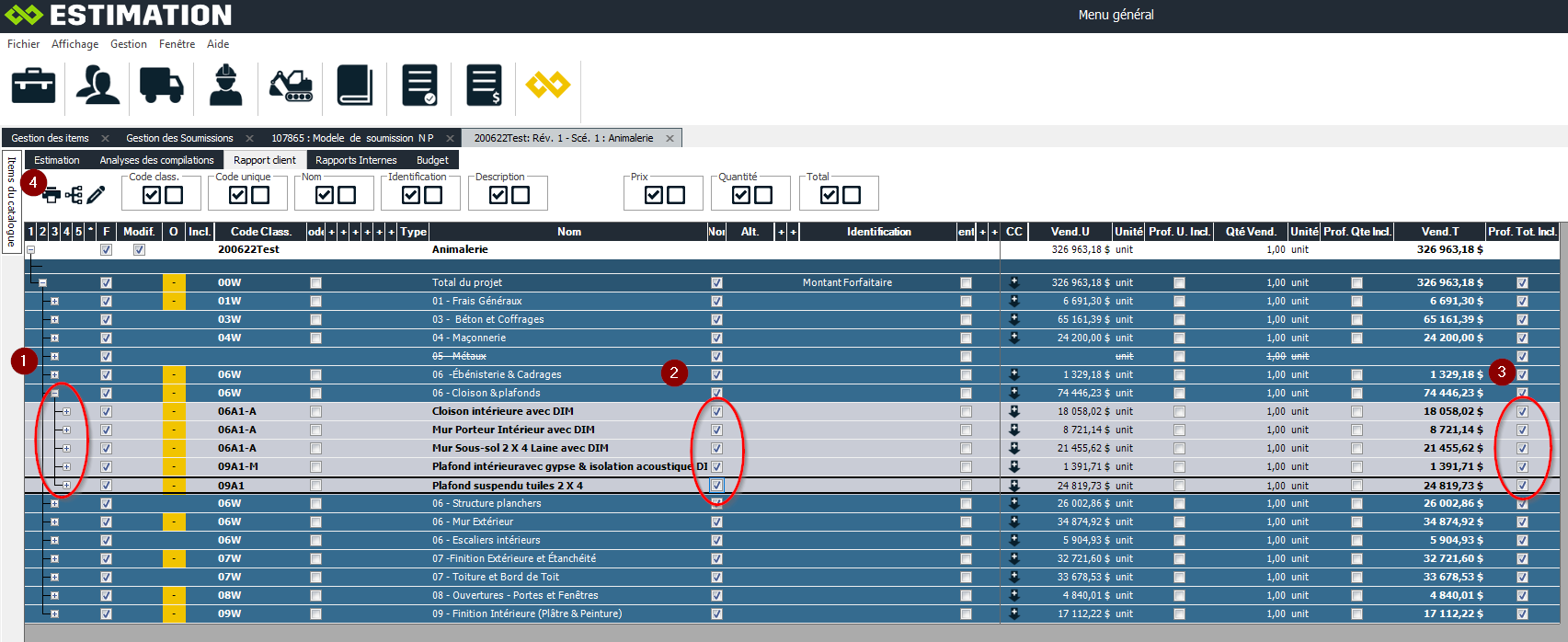Open the client person icon
The image size is (1568, 642).
(97, 86)
